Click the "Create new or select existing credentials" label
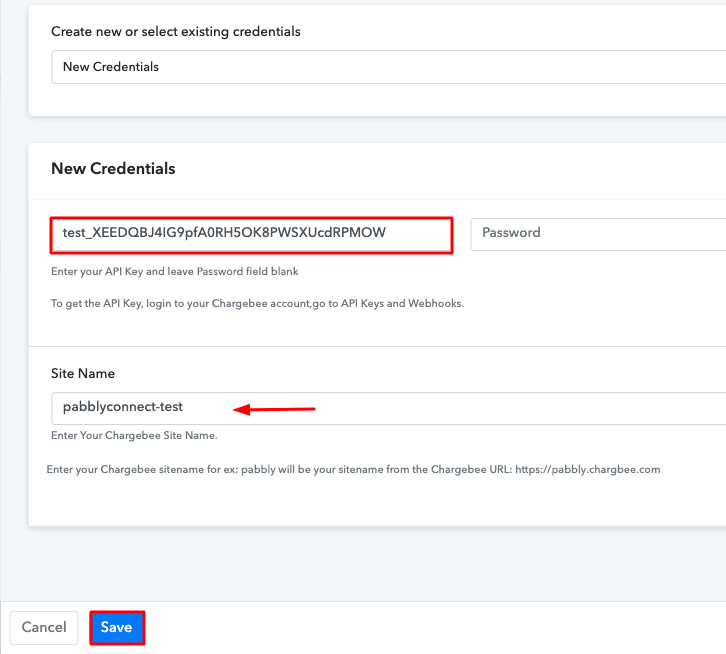726x654 pixels. coord(176,32)
